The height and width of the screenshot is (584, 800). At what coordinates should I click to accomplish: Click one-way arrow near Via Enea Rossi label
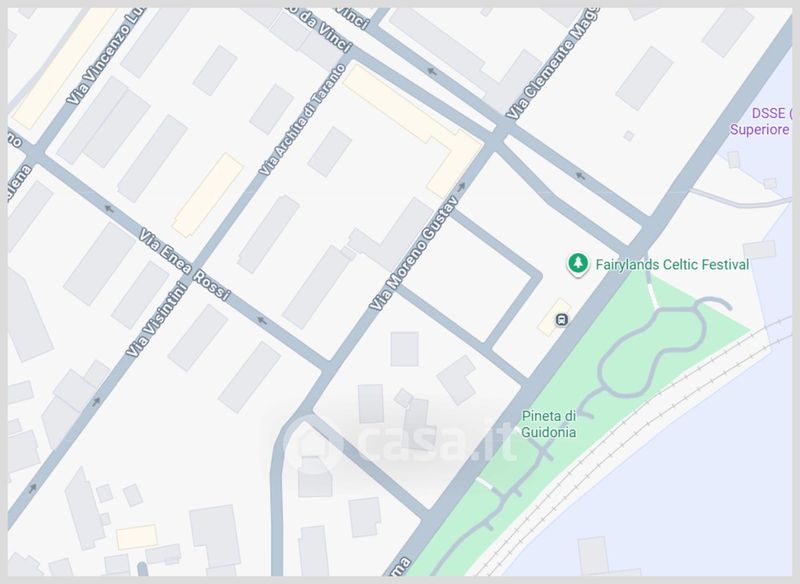[x=262, y=320]
